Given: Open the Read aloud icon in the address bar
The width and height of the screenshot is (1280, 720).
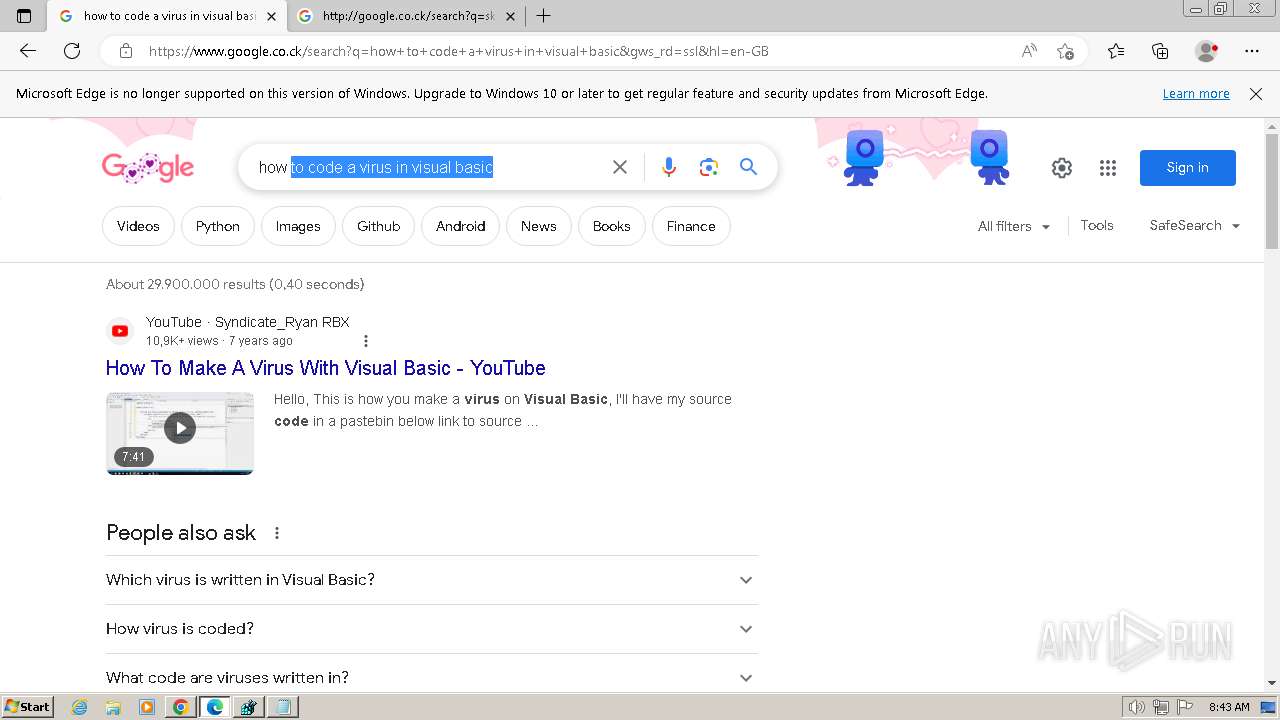Looking at the screenshot, I should [1029, 51].
